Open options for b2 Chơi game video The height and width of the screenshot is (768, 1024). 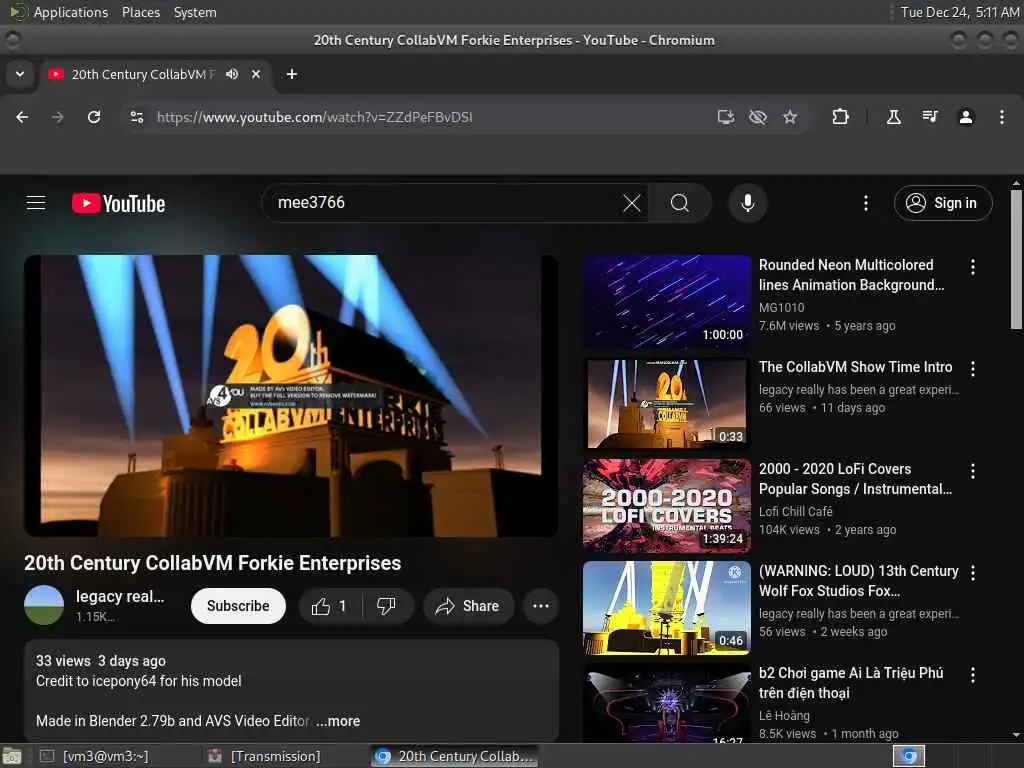tap(973, 675)
